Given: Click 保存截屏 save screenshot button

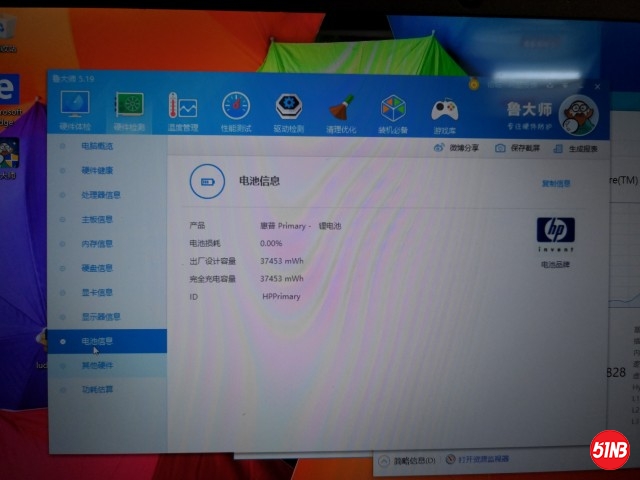Looking at the screenshot, I should point(517,148).
